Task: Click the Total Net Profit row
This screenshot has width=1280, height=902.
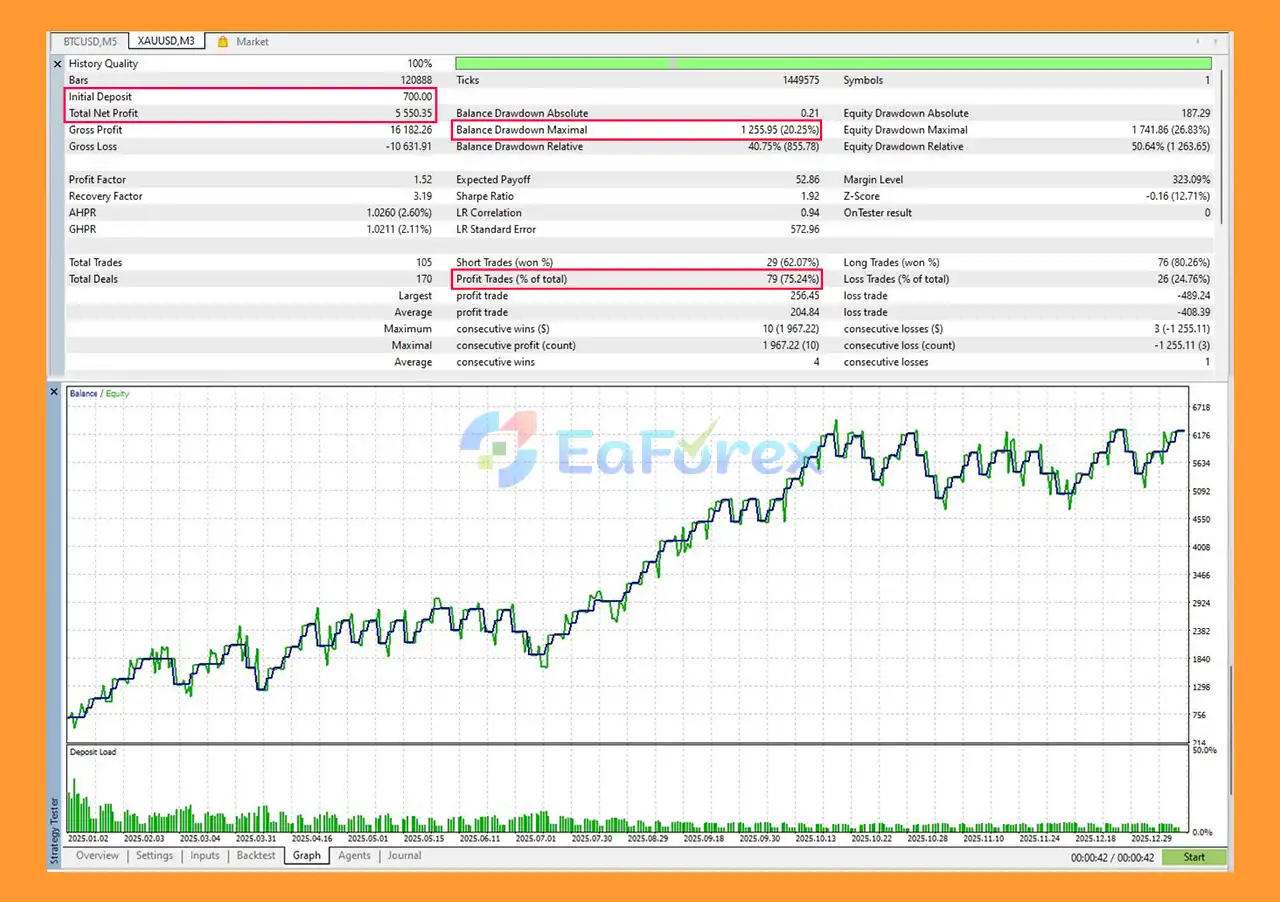Action: point(250,114)
